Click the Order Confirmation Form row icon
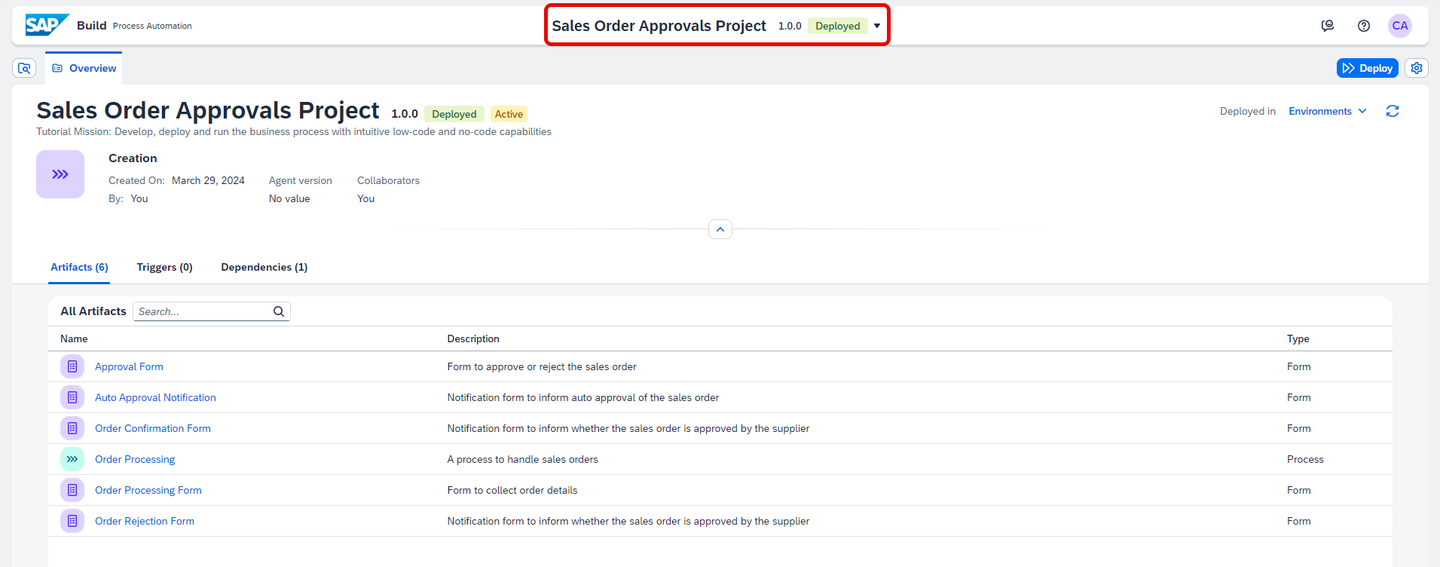 pos(72,429)
